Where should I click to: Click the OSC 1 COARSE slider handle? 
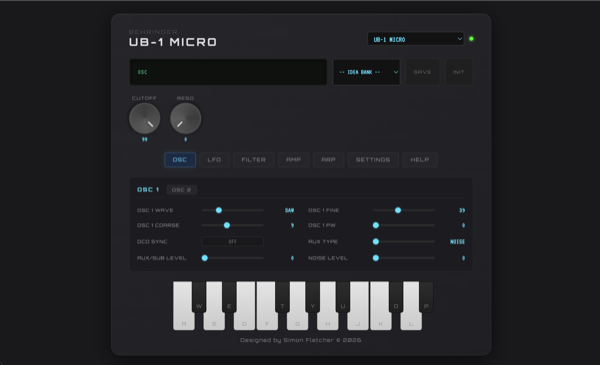[227, 225]
